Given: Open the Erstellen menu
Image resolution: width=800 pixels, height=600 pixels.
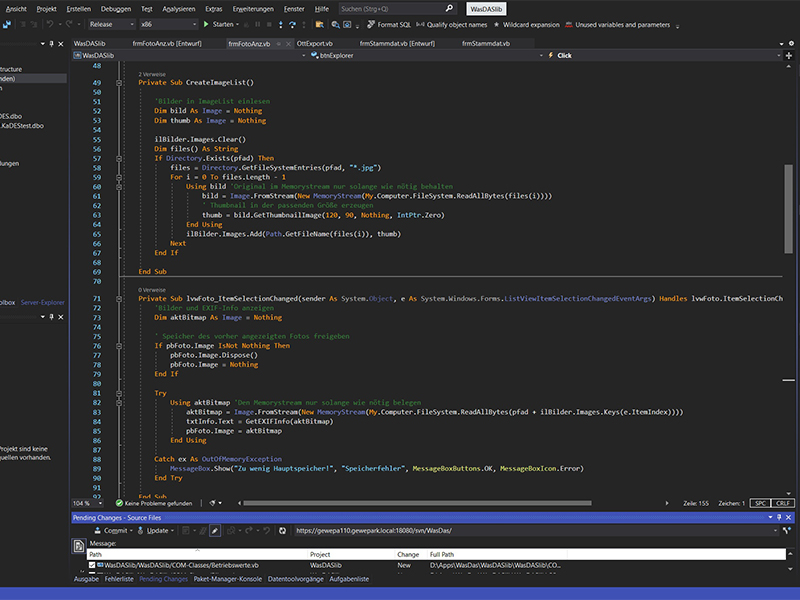Looking at the screenshot, I should (x=79, y=9).
